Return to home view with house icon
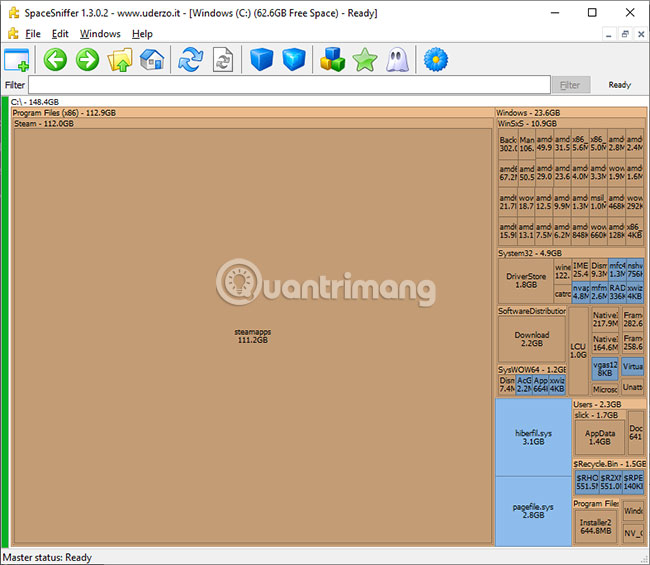650x565 pixels. point(152,60)
